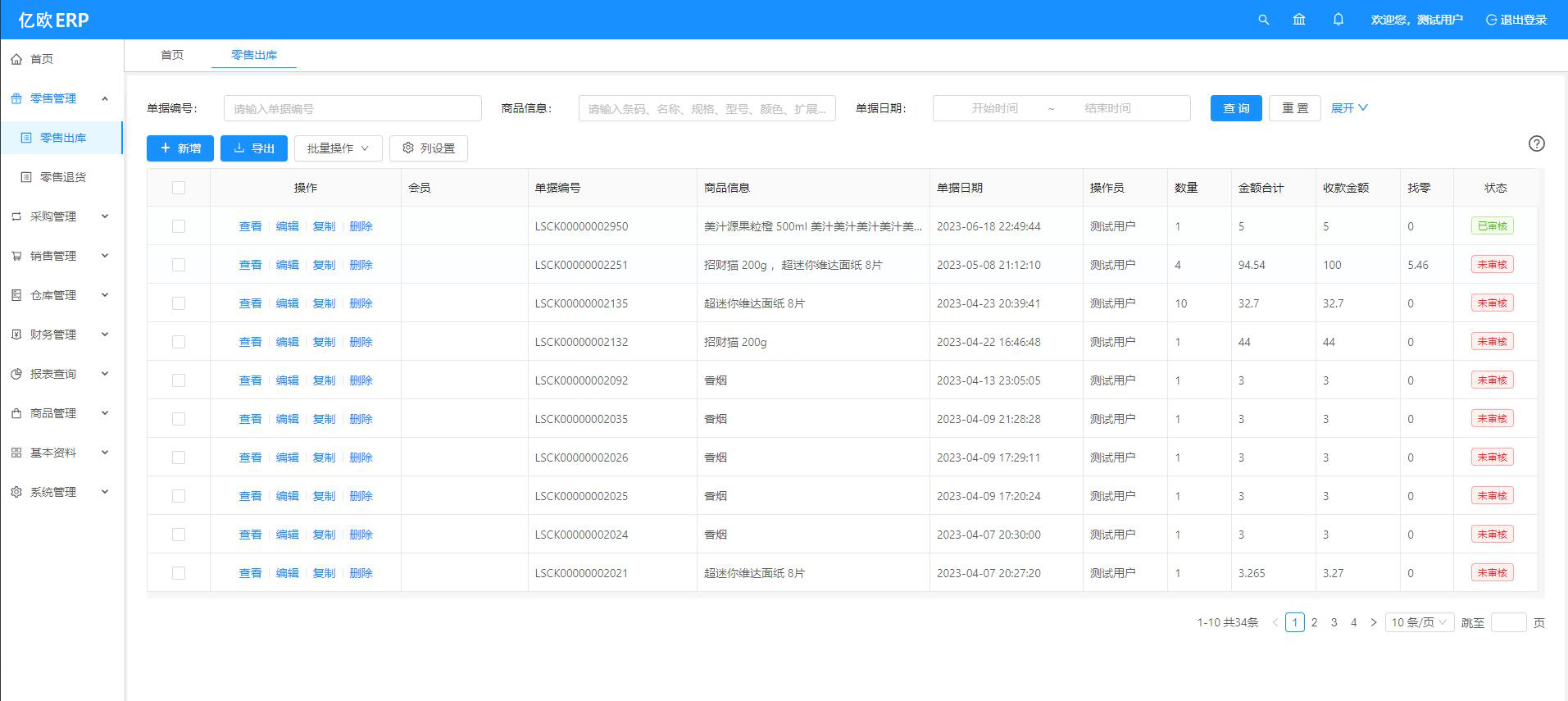Go to previous page arrow in pagination

(1275, 622)
